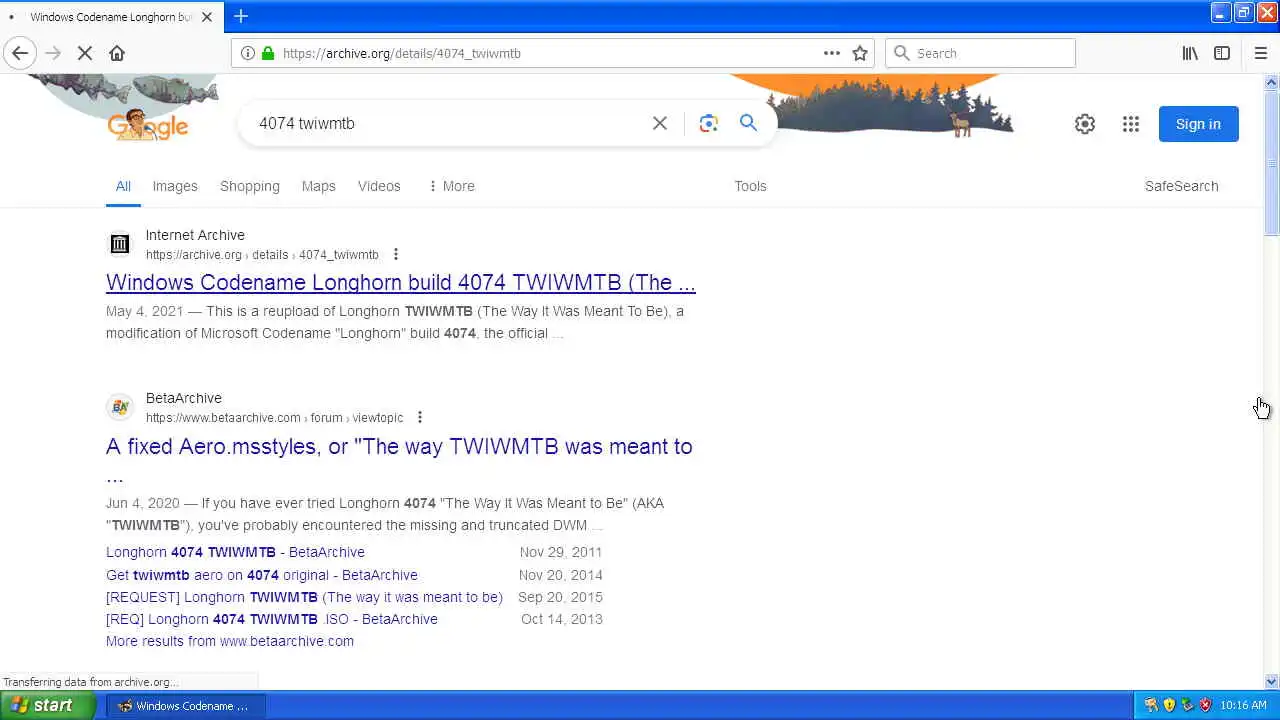Open options dots for BetaArchive result
The width and height of the screenshot is (1280, 720).
point(420,417)
